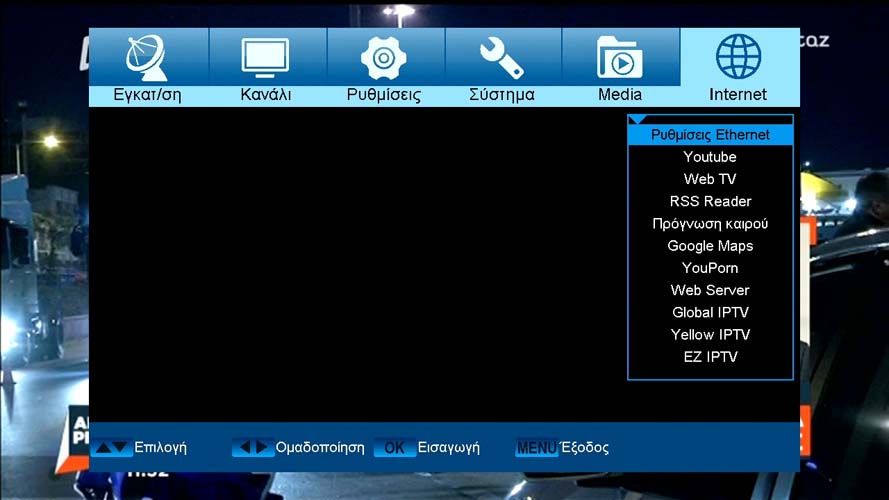Open Global IPTV menu entry

(710, 312)
